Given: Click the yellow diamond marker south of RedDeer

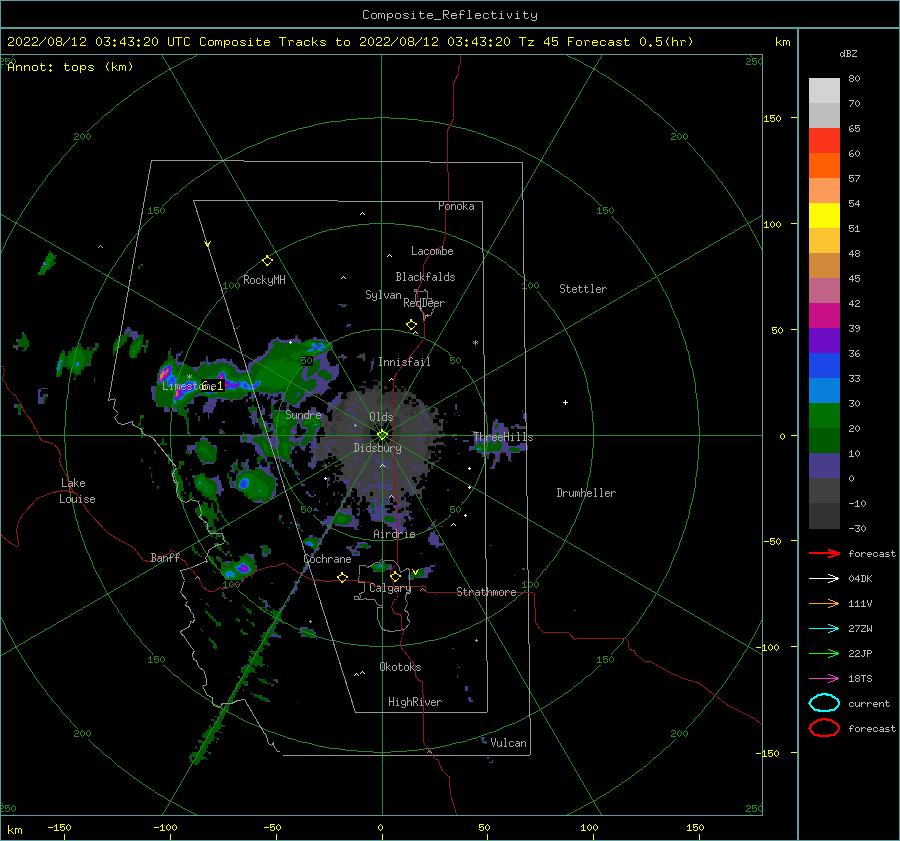Looking at the screenshot, I should pos(411,325).
